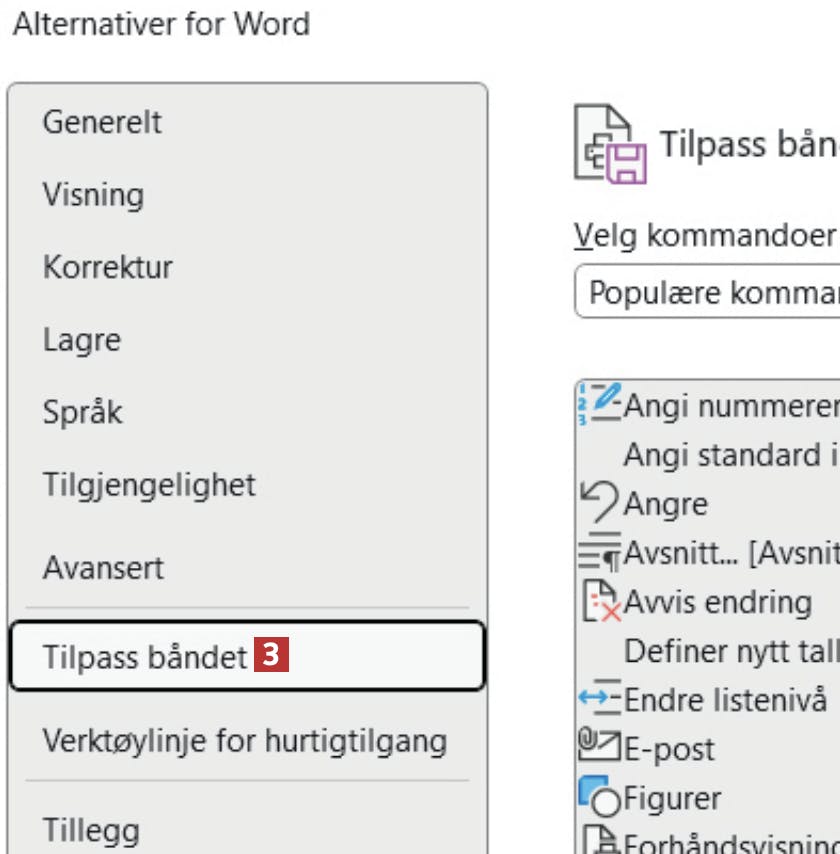
Task: Go to the Lagre category
Action: (248, 340)
